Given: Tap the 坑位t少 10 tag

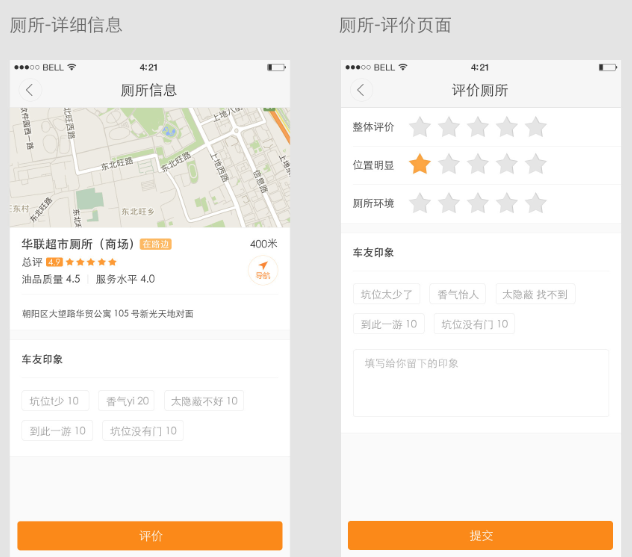Looking at the screenshot, I should 55,401.
